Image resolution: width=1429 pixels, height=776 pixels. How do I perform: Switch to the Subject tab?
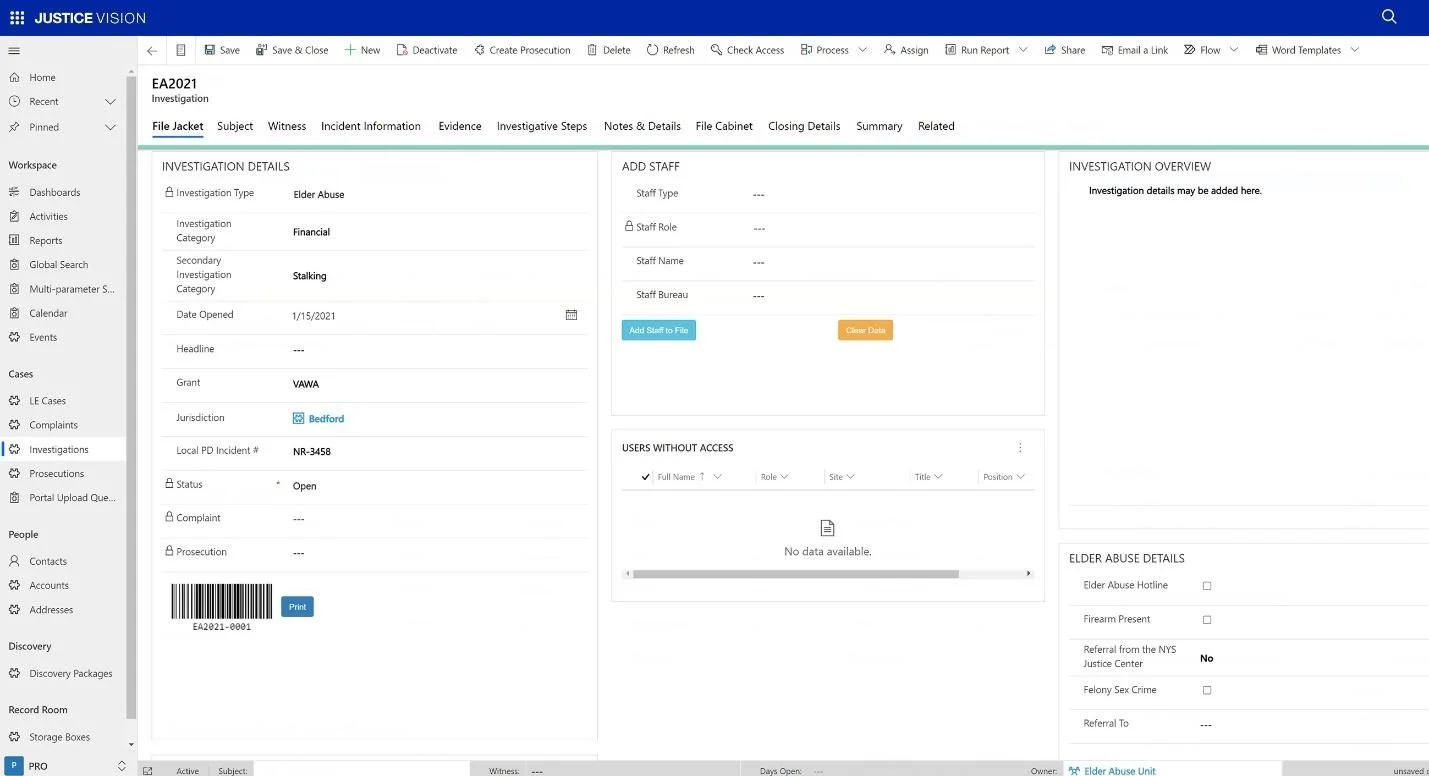(x=235, y=126)
